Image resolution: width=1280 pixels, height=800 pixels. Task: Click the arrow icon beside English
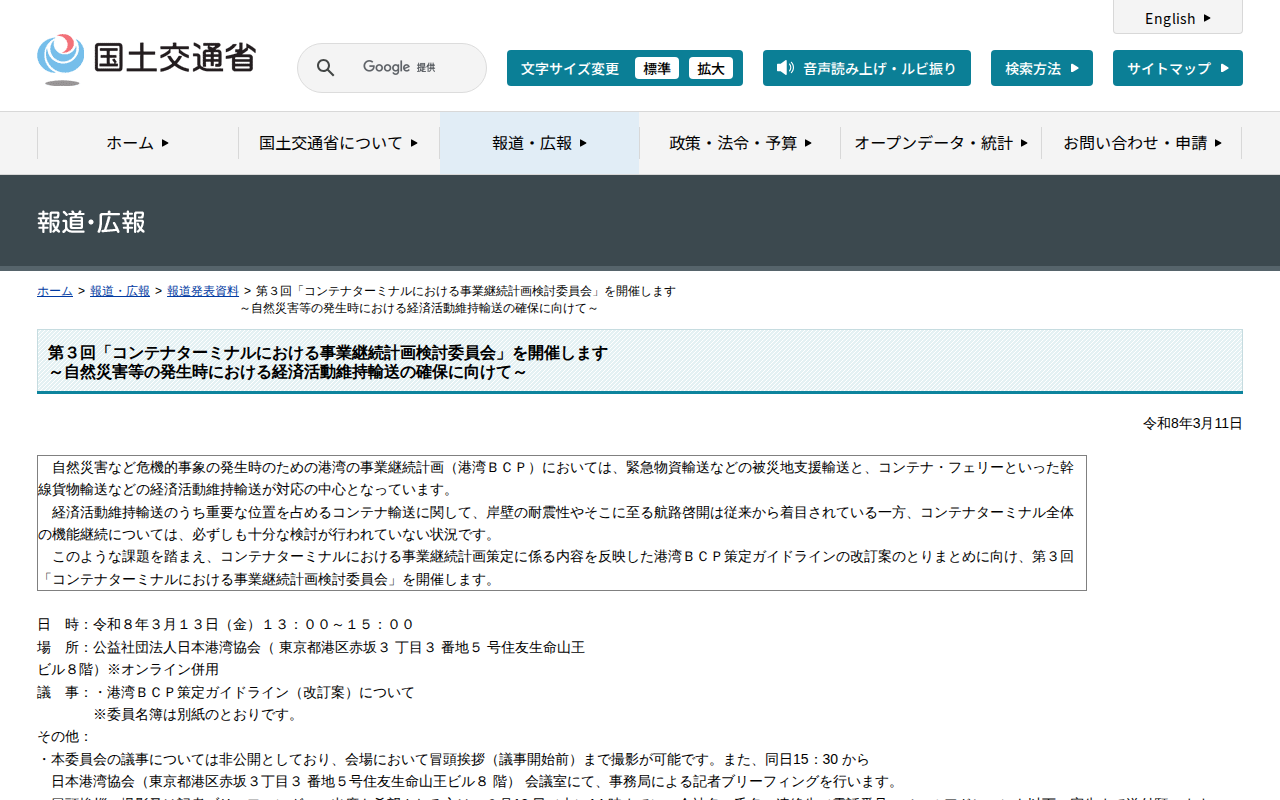coord(1207,18)
